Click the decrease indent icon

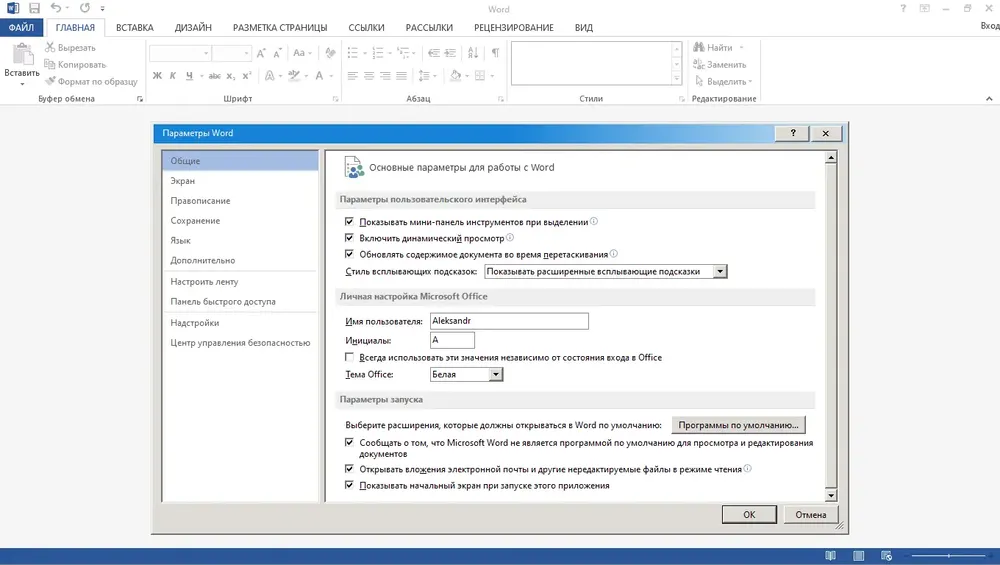coord(434,53)
